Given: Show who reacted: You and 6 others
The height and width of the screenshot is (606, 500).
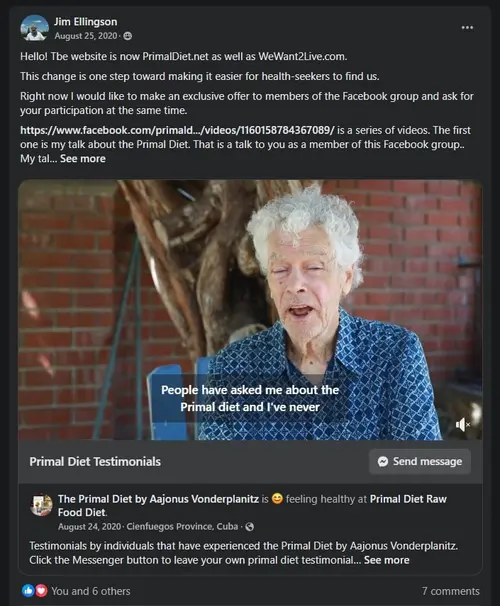Looking at the screenshot, I should pos(91,591).
